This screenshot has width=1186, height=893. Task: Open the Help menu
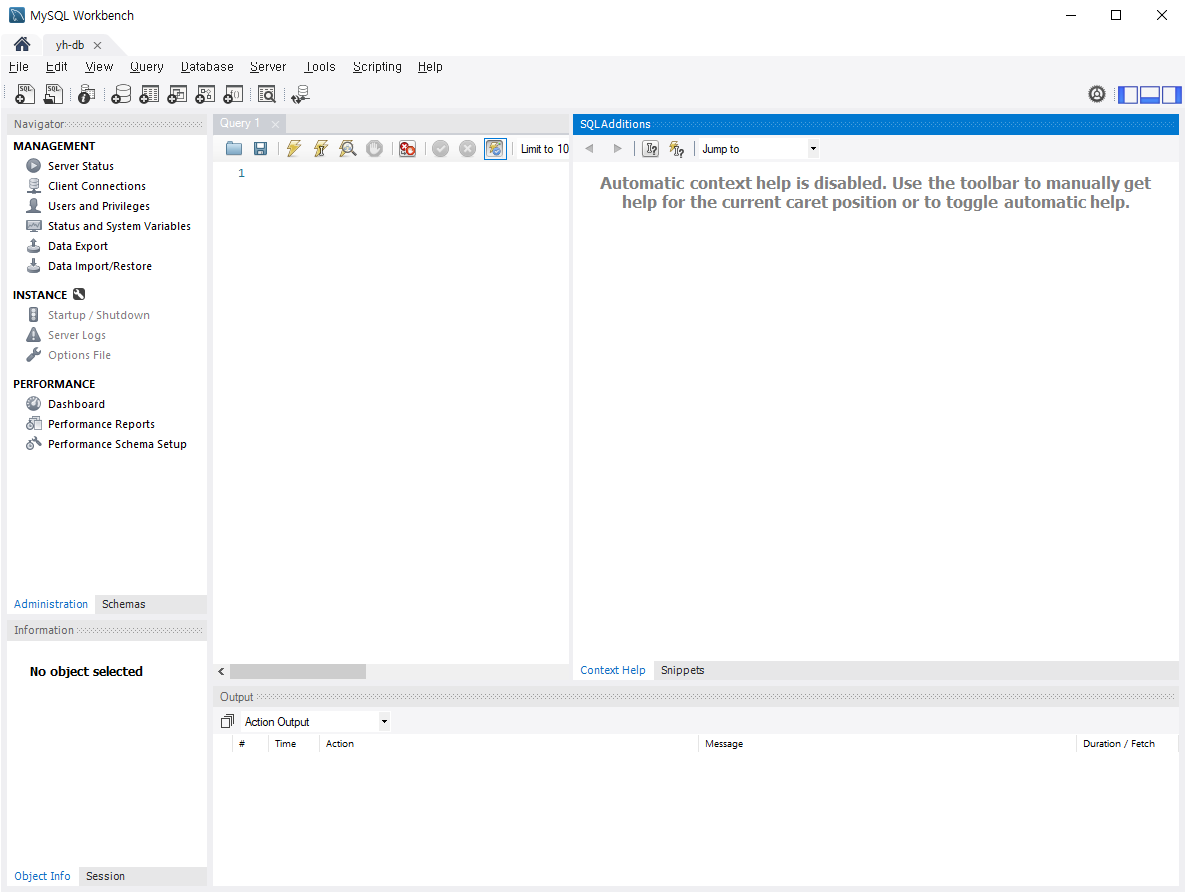pos(430,67)
